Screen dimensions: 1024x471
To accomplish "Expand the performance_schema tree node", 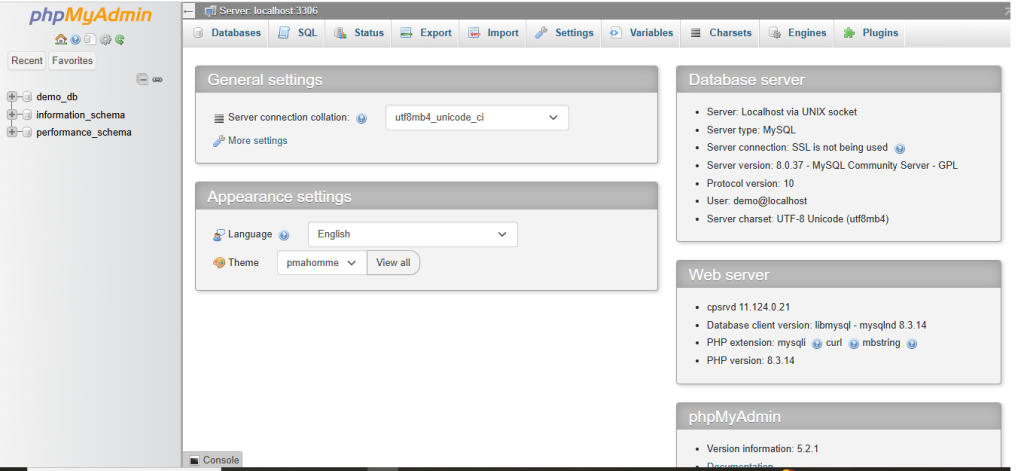I will coord(12,133).
